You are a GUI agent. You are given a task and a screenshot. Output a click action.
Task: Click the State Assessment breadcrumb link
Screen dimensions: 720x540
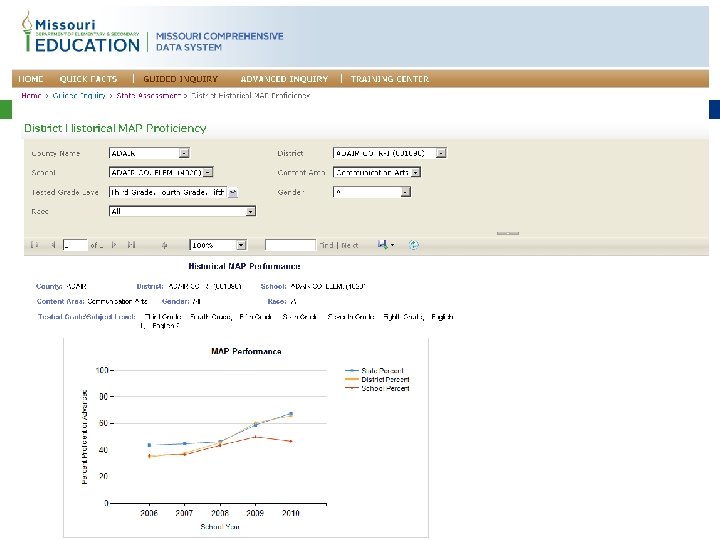(x=148, y=96)
